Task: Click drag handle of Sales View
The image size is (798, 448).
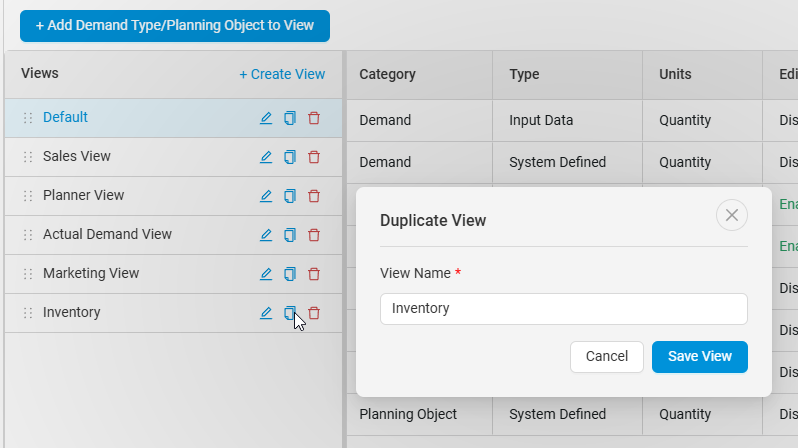Action: [x=28, y=157]
